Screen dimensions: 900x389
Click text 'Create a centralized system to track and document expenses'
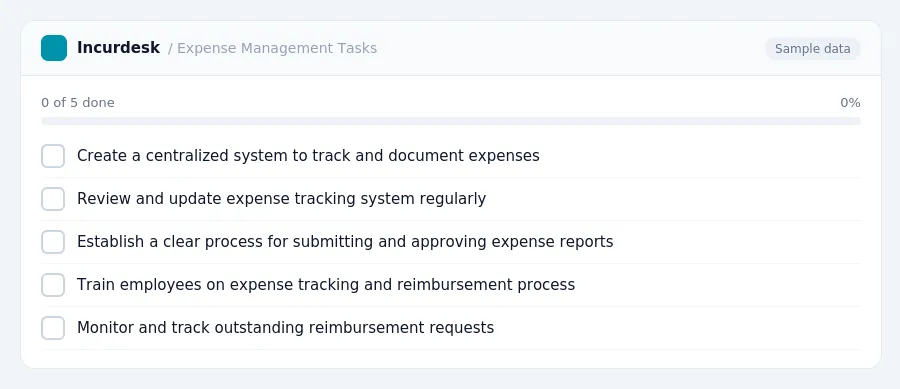pos(308,156)
